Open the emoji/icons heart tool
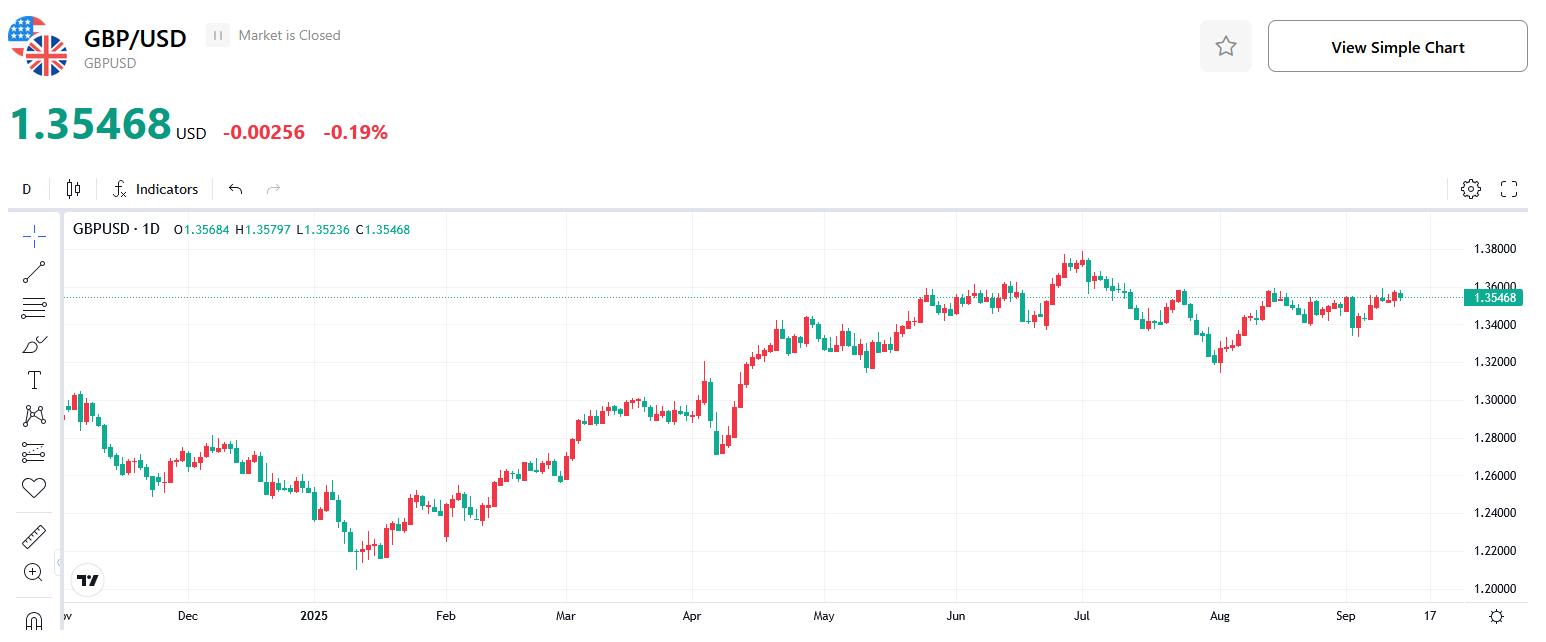Screen dimensions: 1546x642 (34, 487)
